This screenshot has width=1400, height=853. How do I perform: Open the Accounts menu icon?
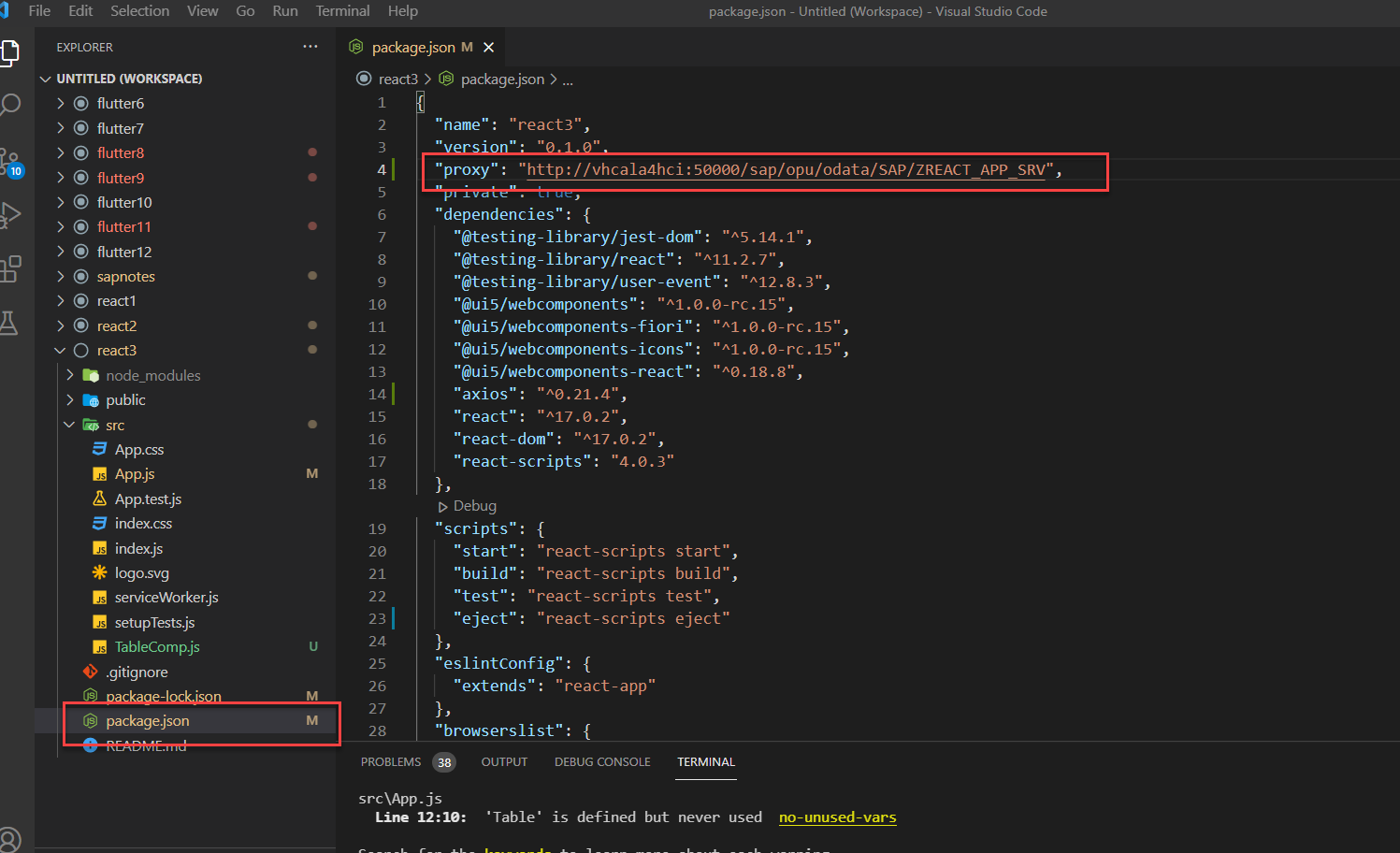tap(9, 839)
